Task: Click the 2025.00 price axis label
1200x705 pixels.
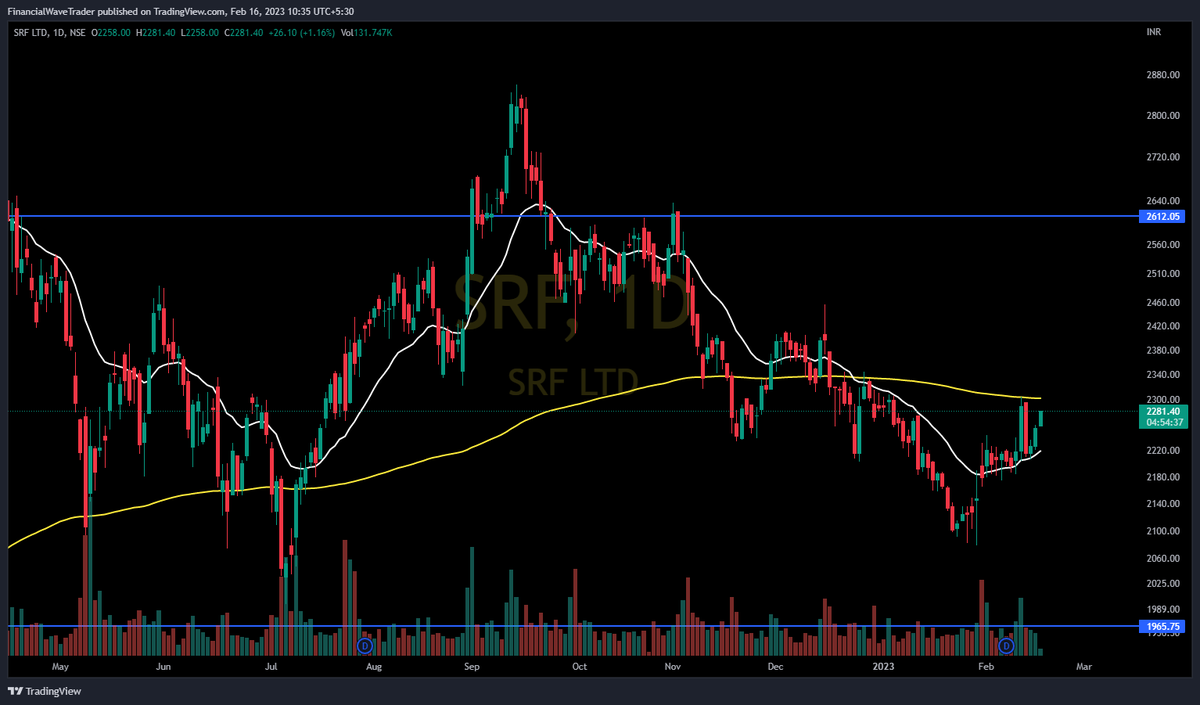Action: pyautogui.click(x=1164, y=583)
